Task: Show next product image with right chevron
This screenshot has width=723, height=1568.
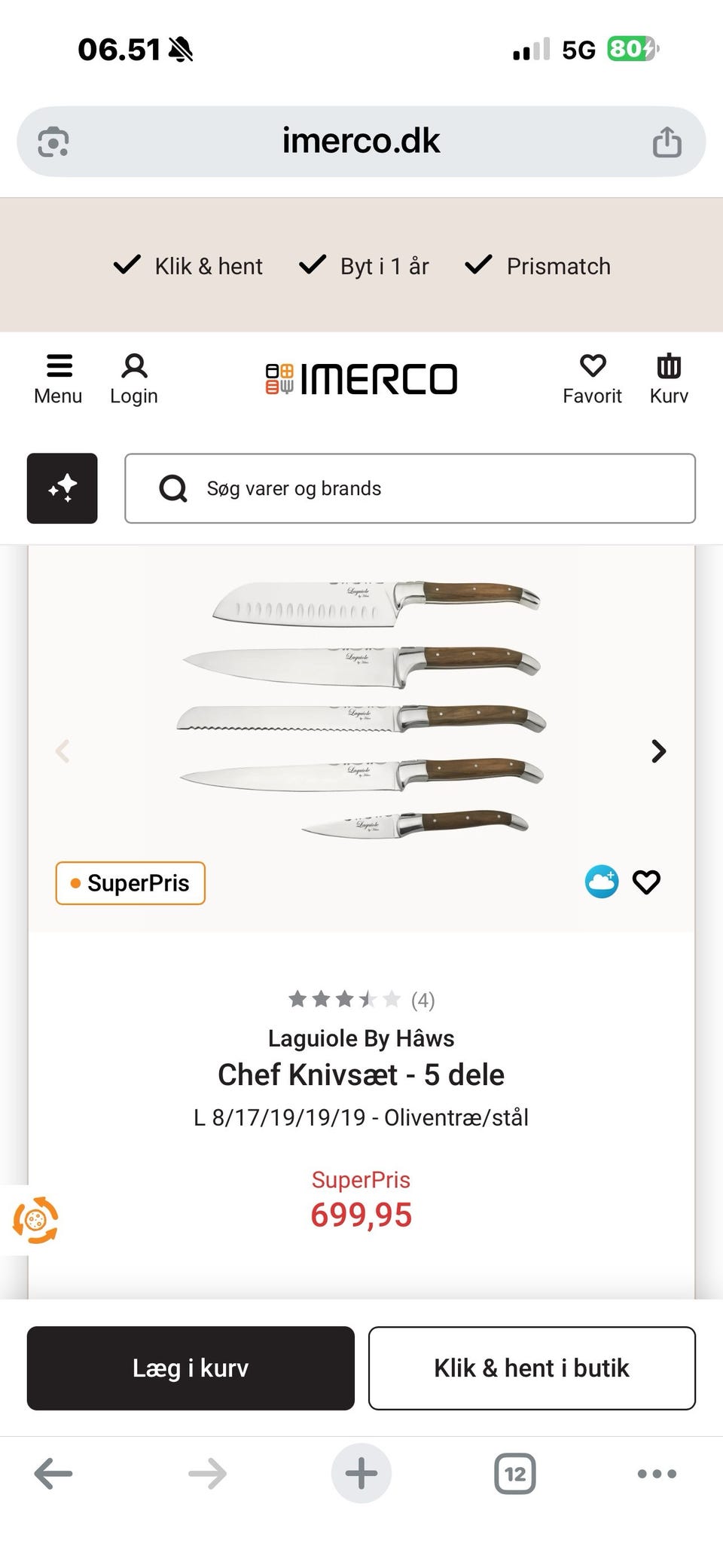Action: click(x=659, y=751)
